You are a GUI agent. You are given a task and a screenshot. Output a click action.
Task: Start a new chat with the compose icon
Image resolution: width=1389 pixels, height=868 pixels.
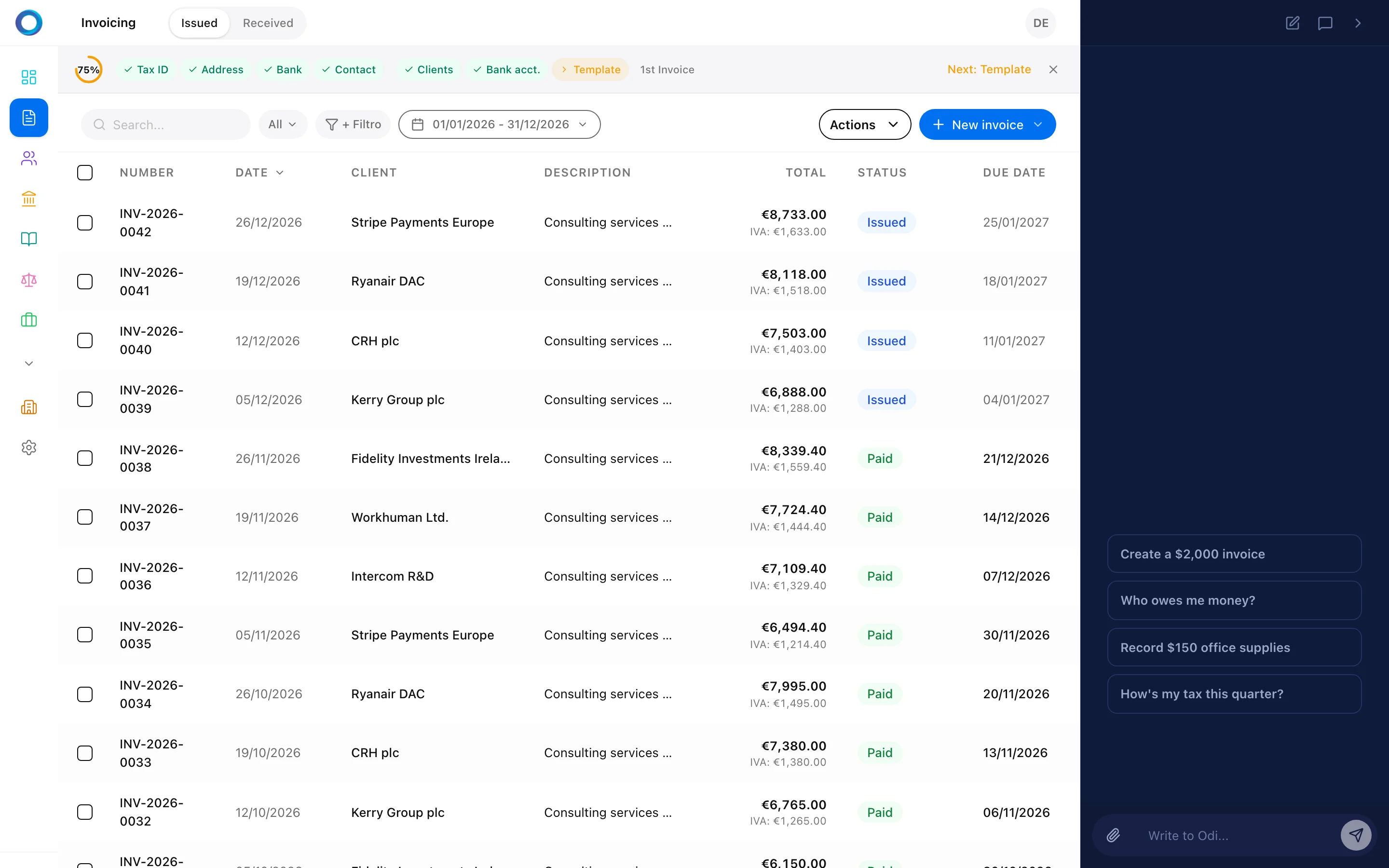pos(1293,23)
